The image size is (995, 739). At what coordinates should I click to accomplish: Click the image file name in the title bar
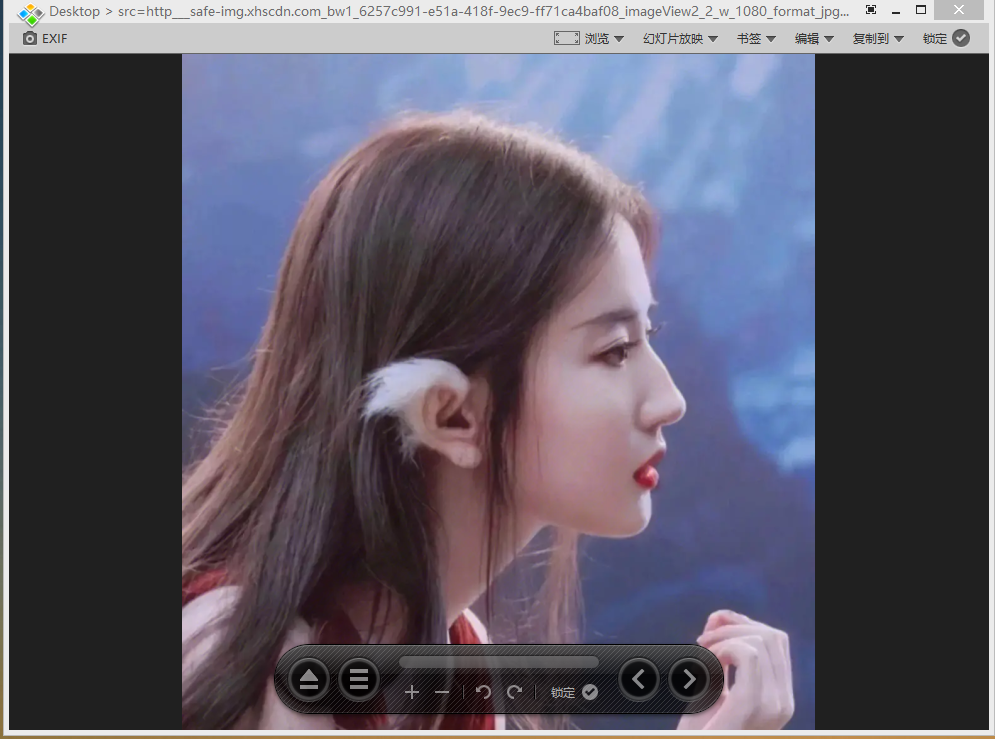[484, 11]
